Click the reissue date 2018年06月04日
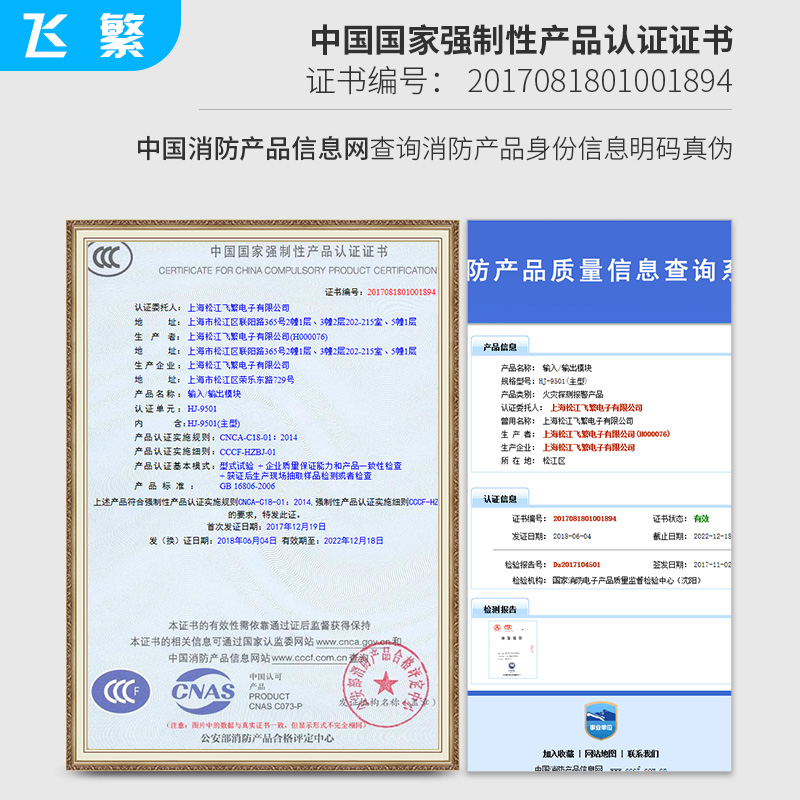 (247, 540)
